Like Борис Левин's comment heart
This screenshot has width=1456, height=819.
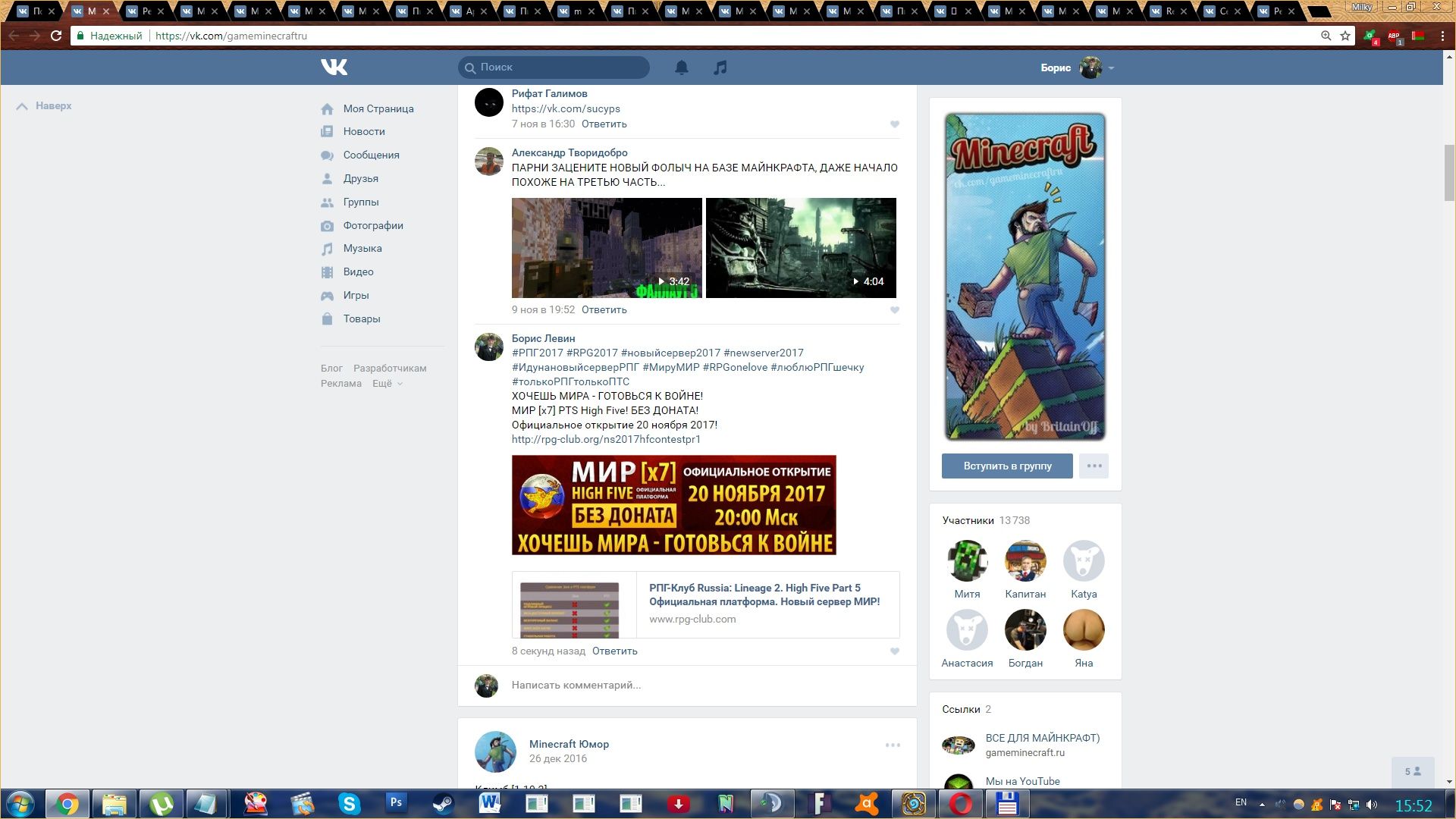tap(894, 651)
